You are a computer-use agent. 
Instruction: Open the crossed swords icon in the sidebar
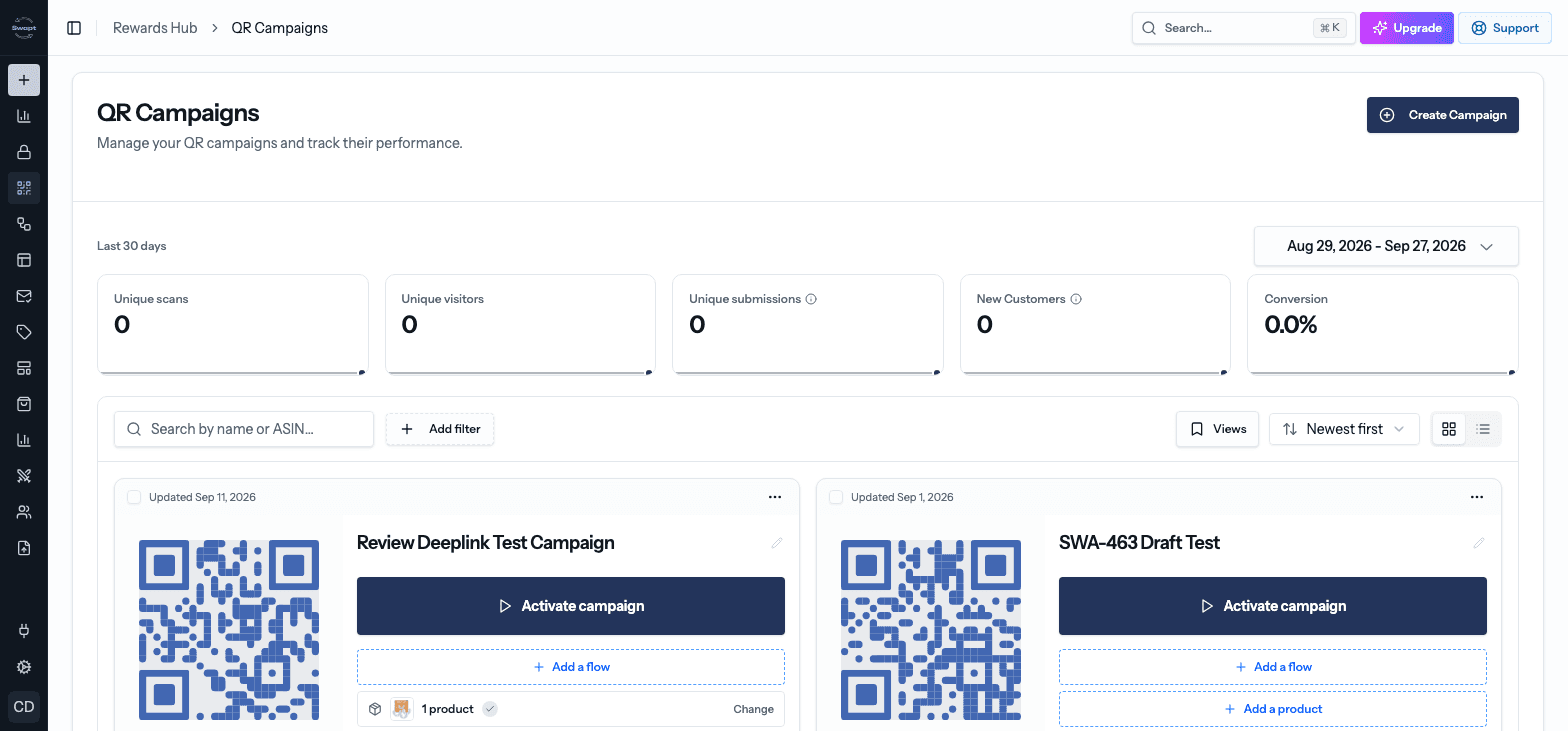24,476
